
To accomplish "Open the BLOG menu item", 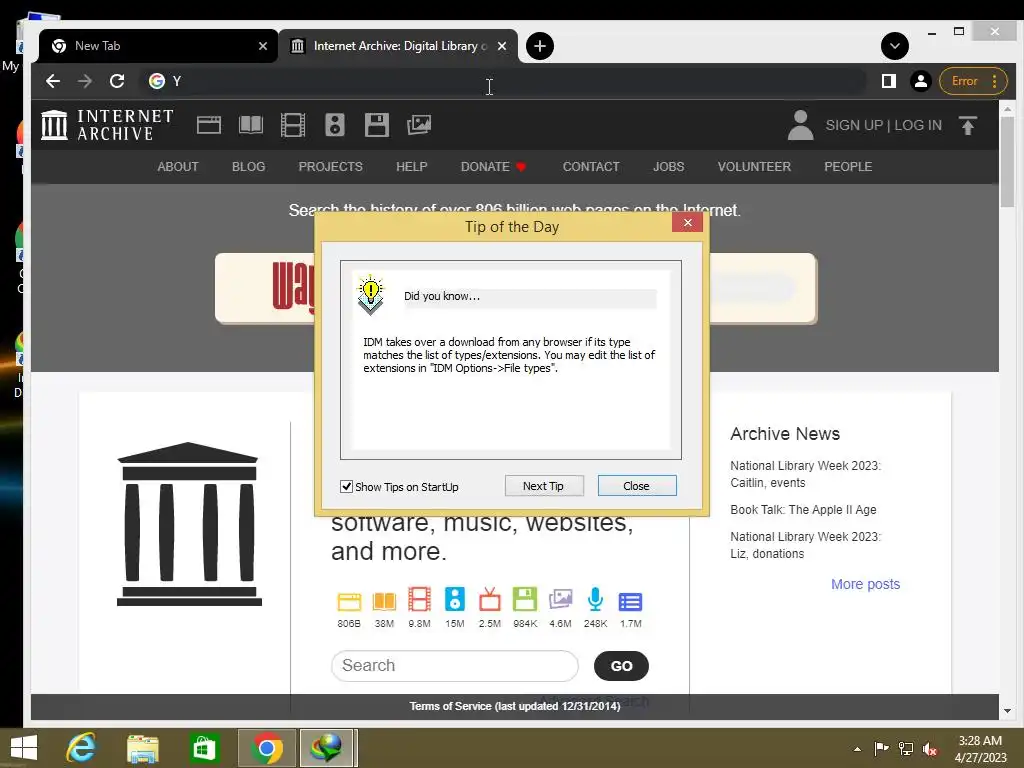I will point(248,167).
